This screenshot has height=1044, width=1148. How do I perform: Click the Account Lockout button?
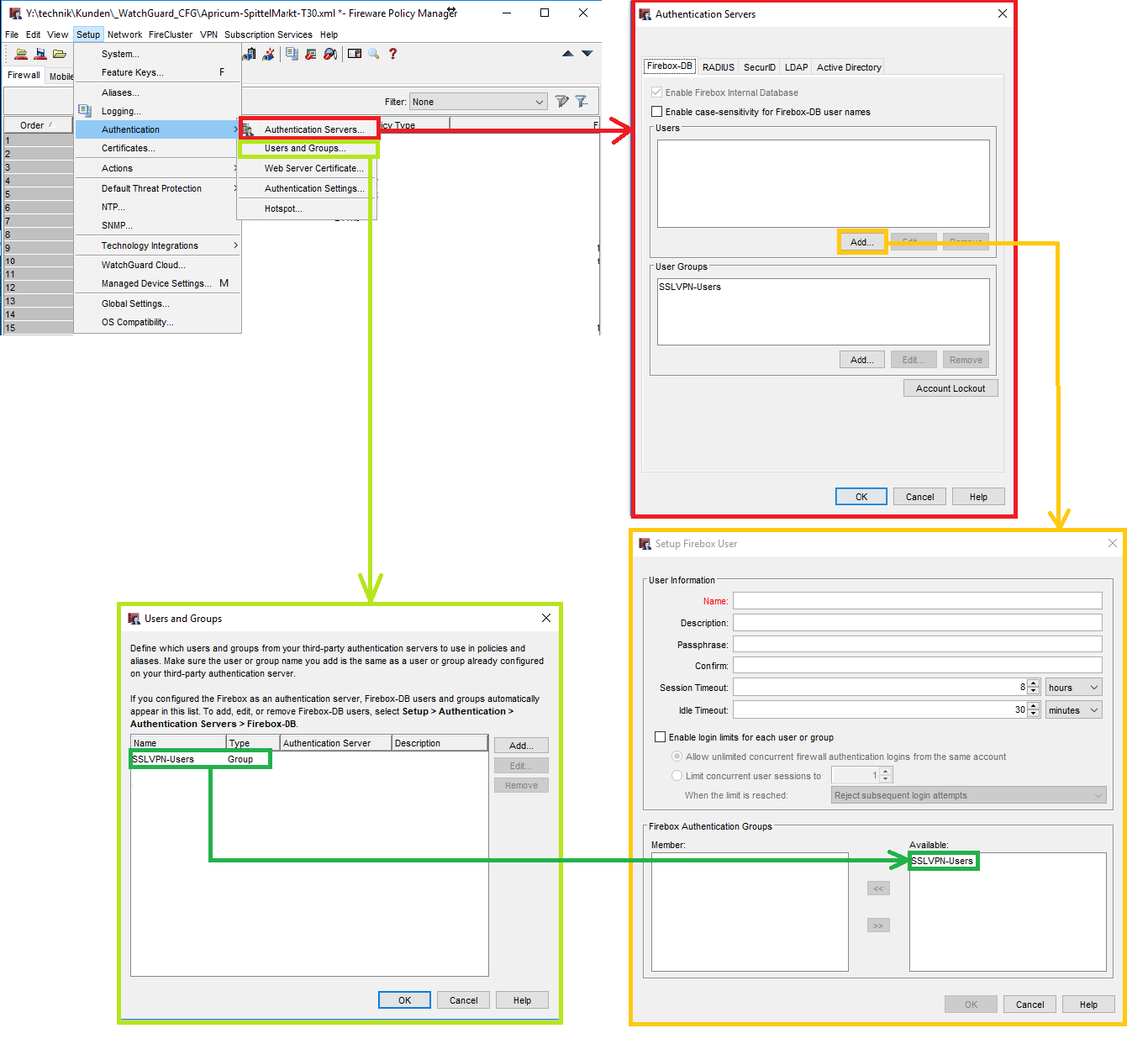point(950,388)
